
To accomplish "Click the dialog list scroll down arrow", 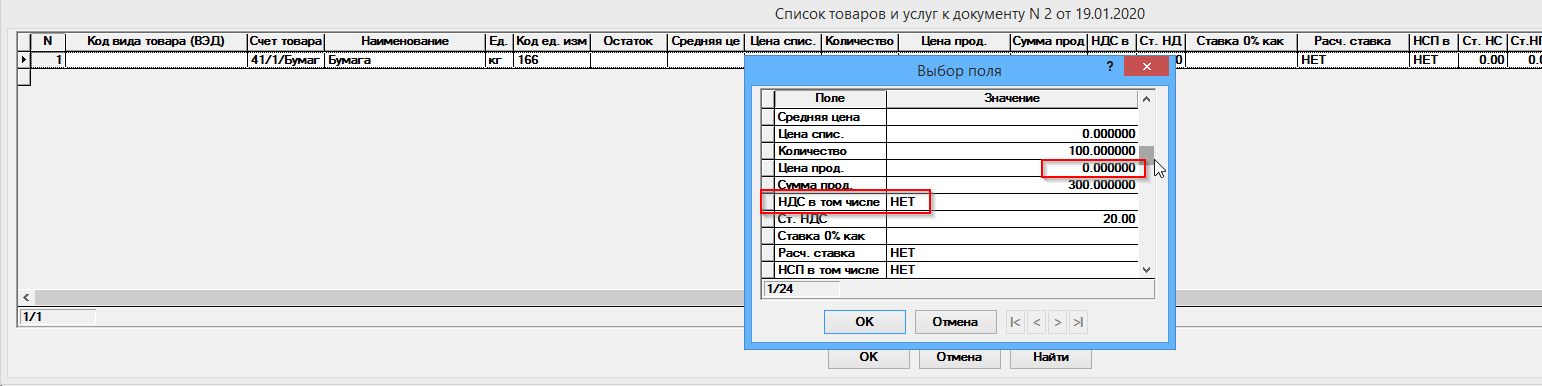I will pyautogui.click(x=1147, y=269).
